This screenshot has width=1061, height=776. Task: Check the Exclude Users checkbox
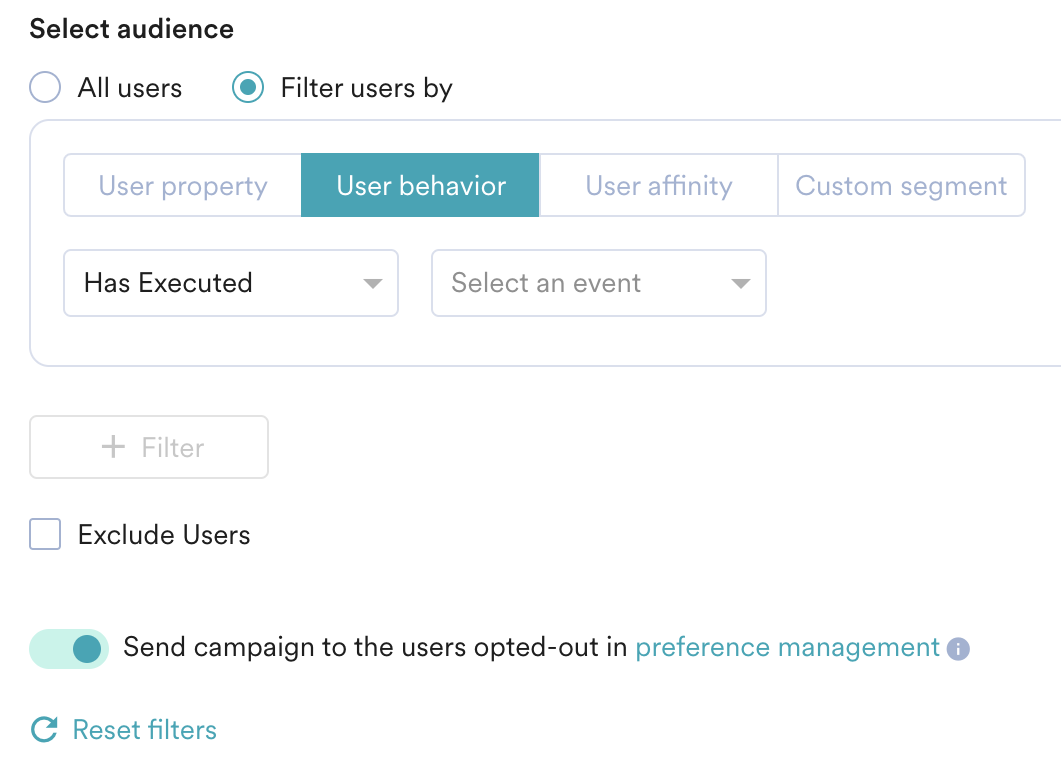44,534
